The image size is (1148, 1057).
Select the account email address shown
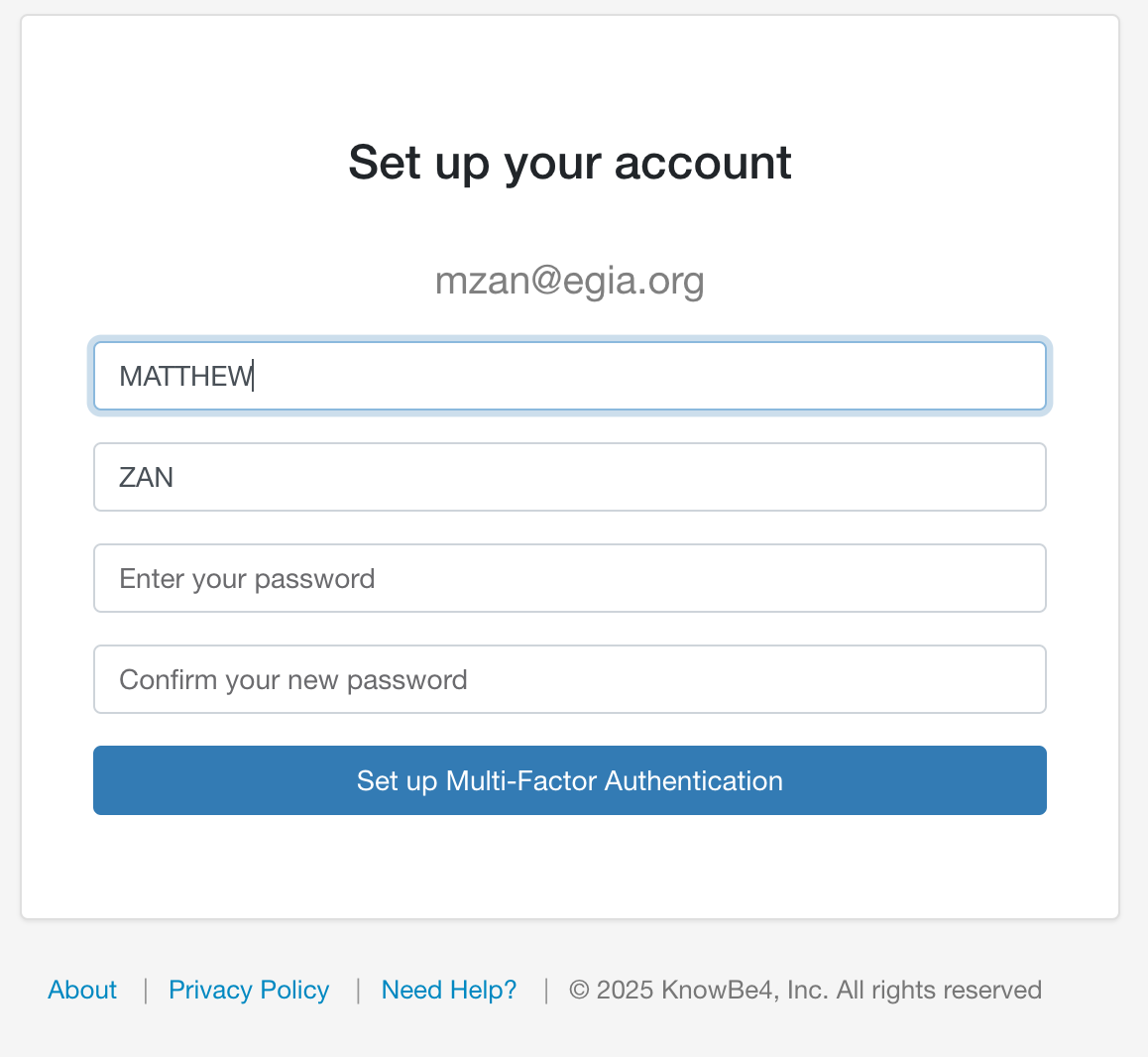point(569,281)
